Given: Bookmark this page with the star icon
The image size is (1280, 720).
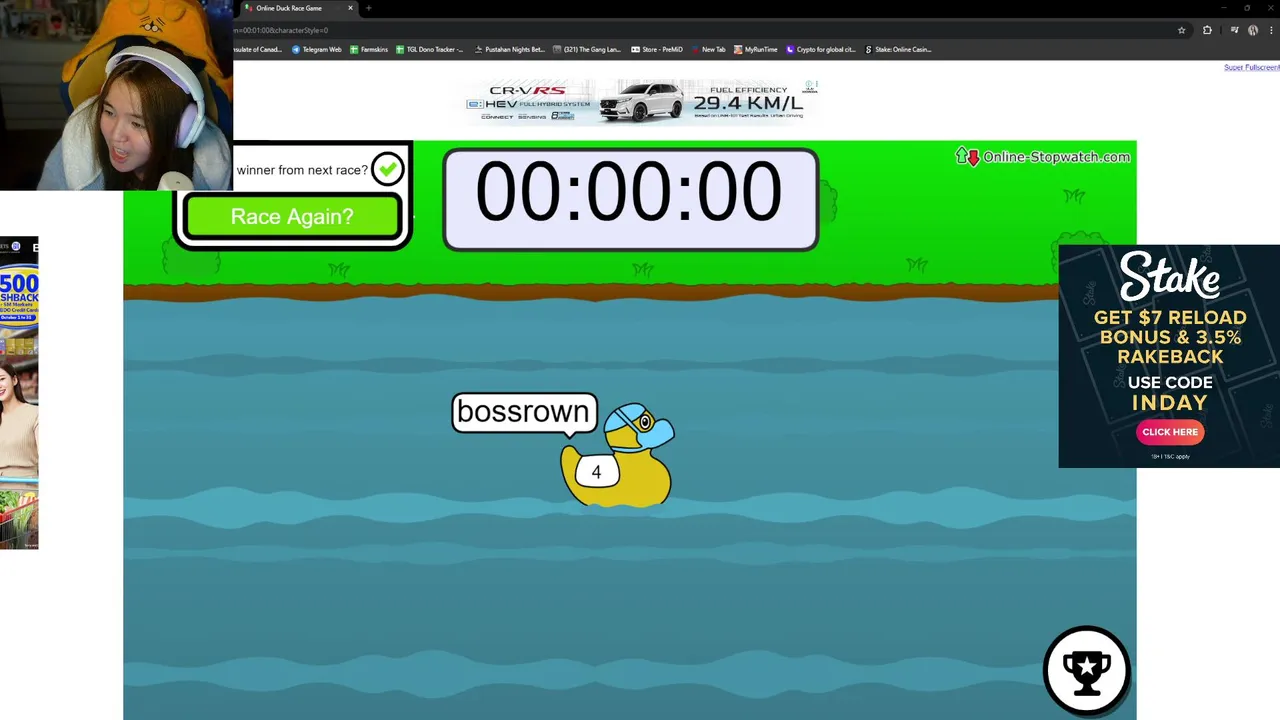Looking at the screenshot, I should pos(1181,30).
